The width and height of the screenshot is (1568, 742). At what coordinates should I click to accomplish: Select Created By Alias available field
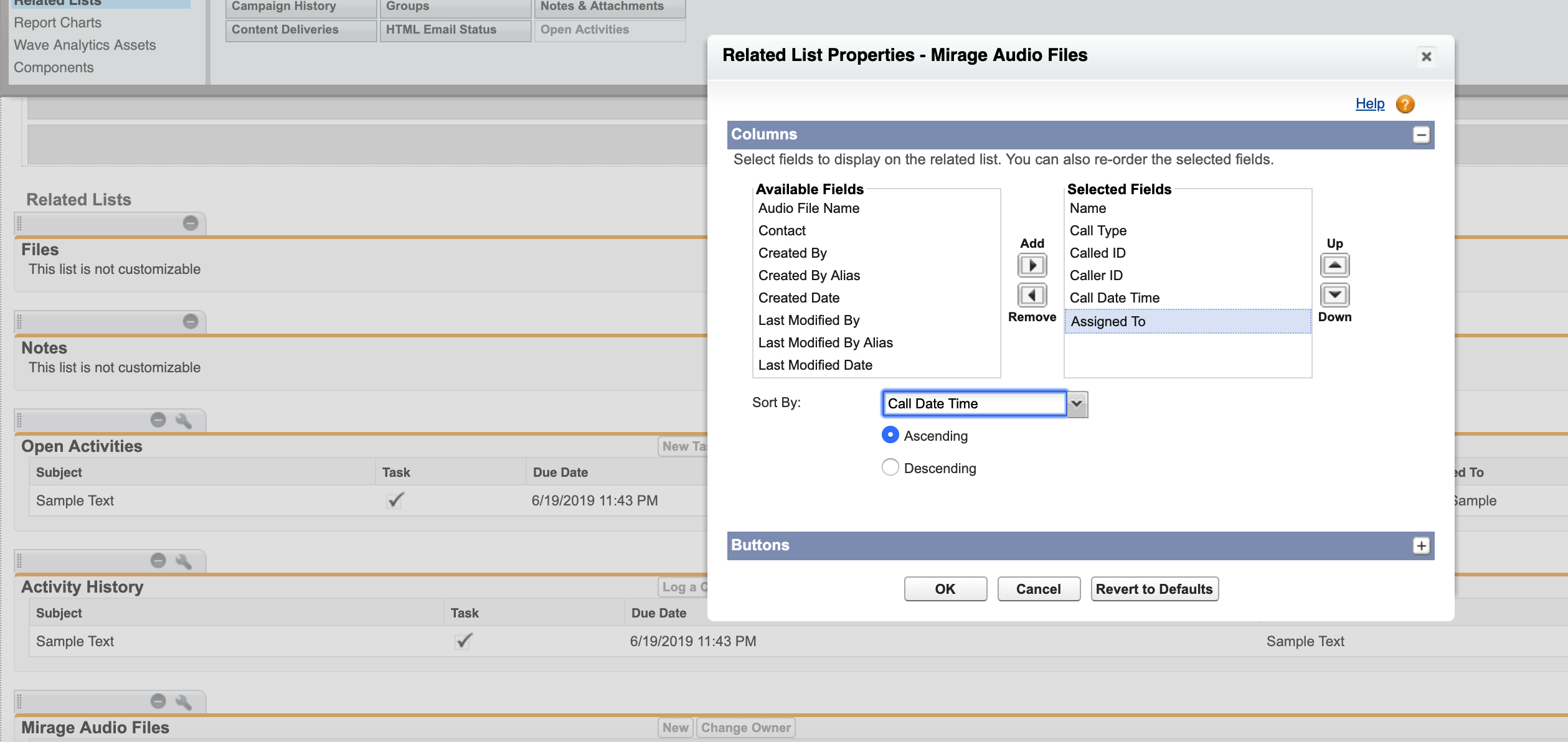pos(876,276)
